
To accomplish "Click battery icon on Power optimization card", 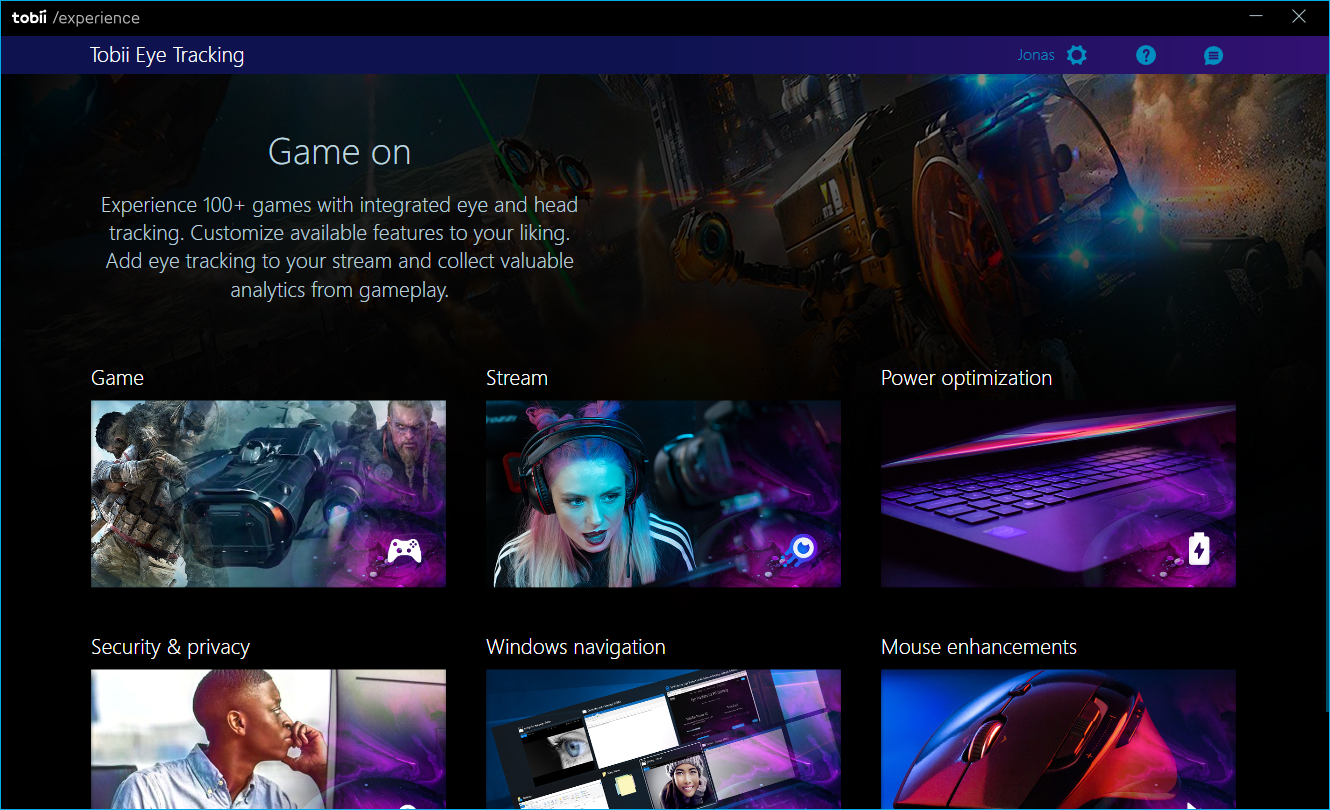I will point(1198,548).
